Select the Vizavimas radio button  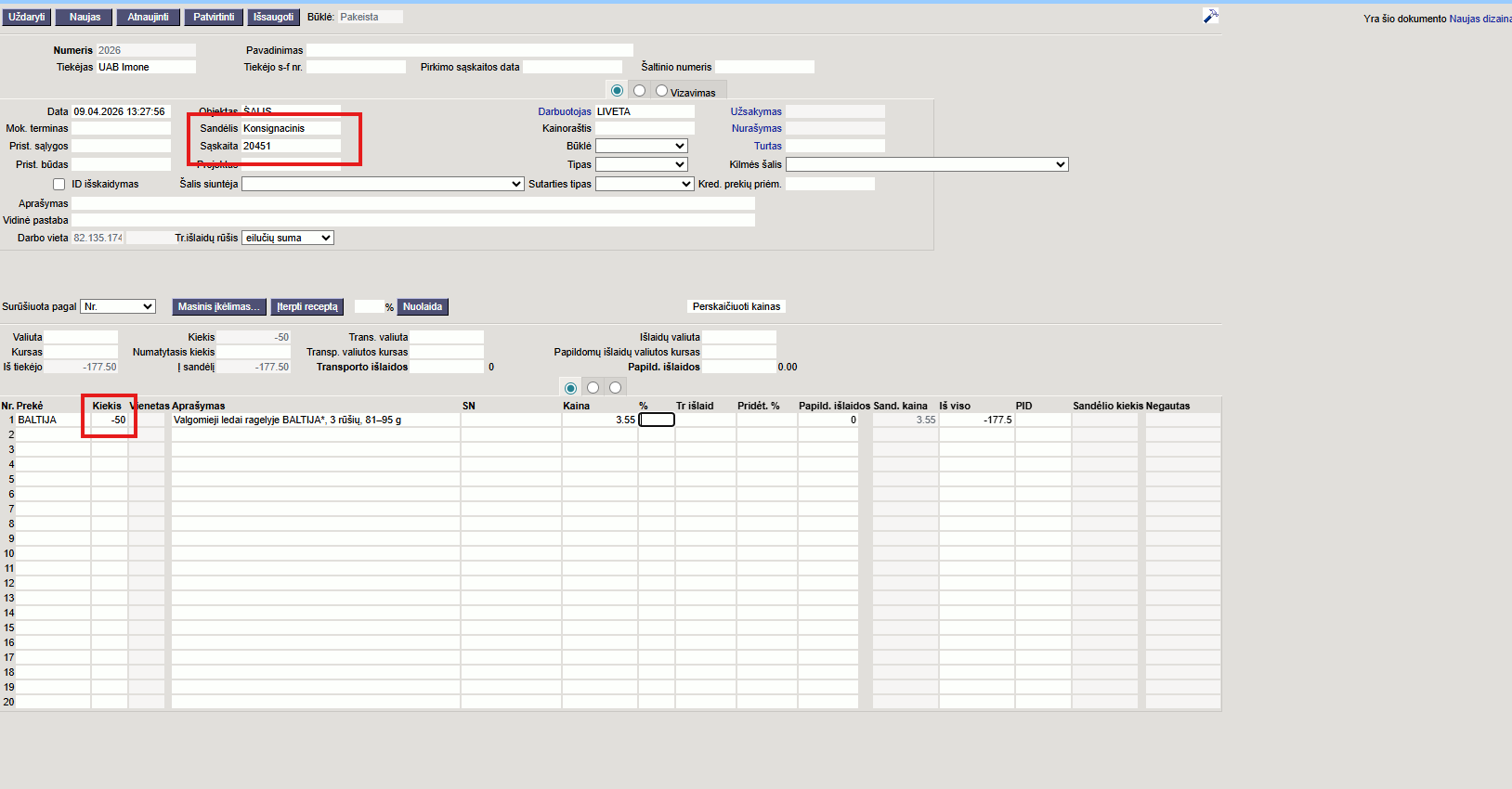tap(661, 91)
